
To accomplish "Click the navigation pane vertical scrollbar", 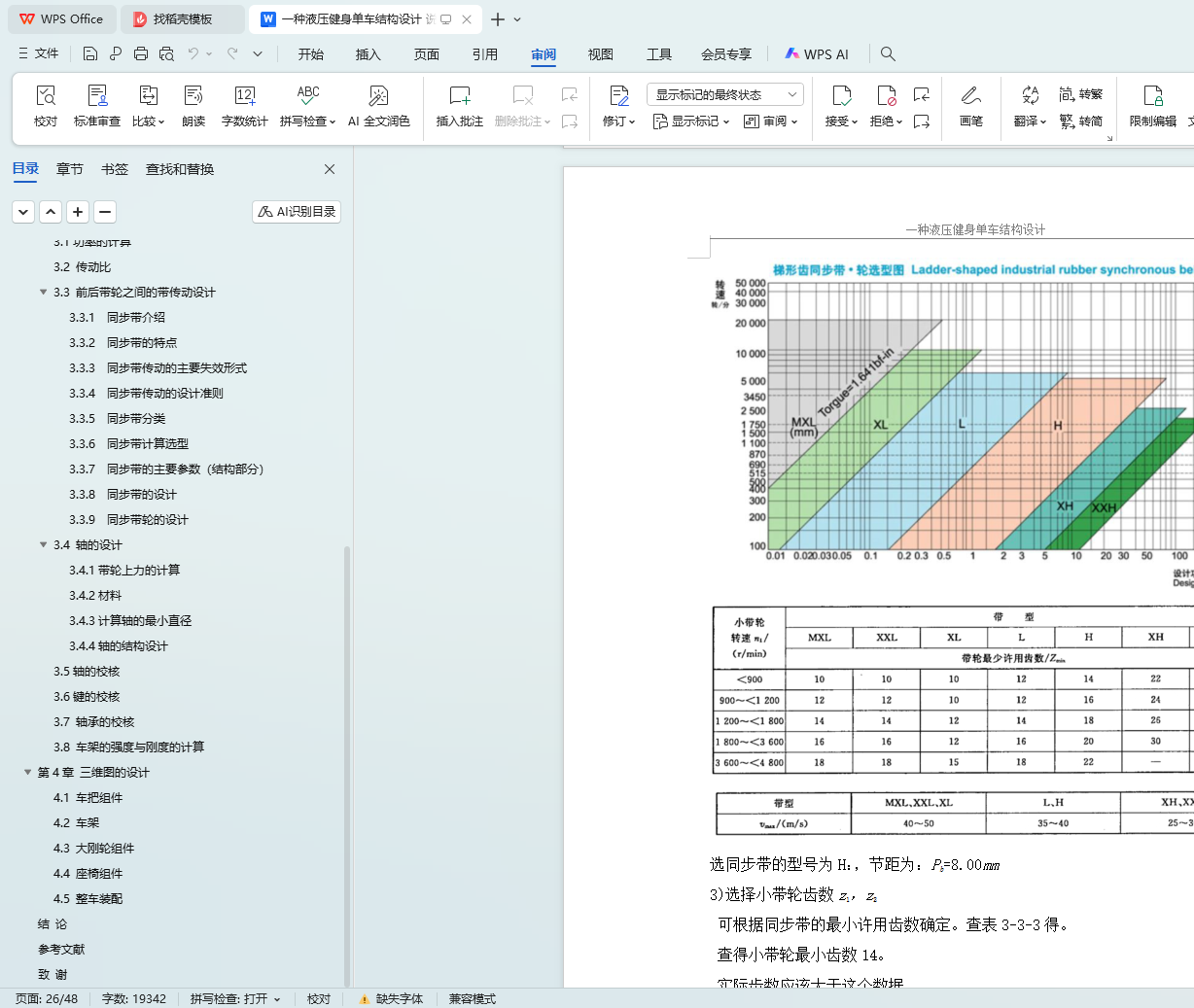I will (347, 758).
